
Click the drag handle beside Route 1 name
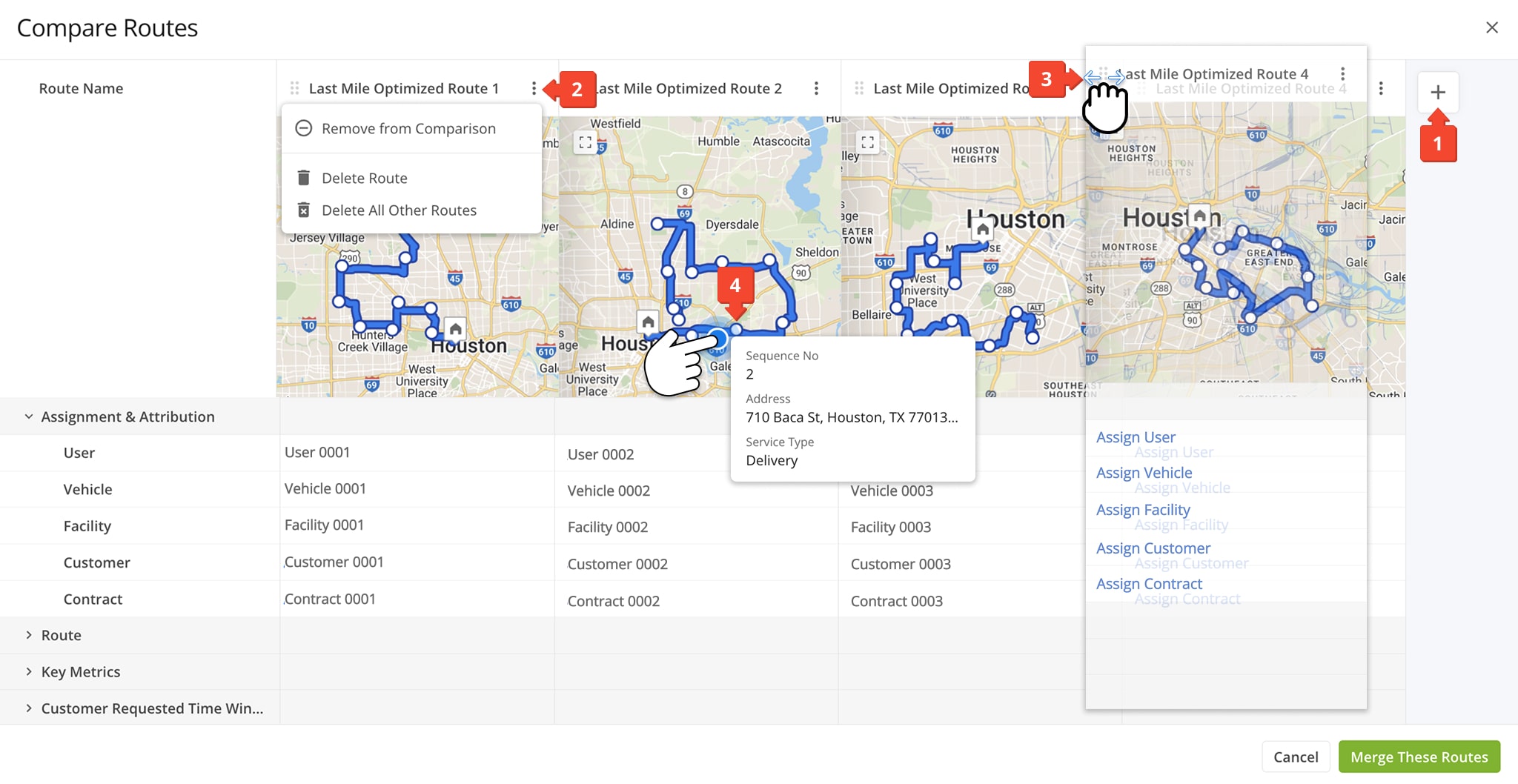tap(295, 87)
